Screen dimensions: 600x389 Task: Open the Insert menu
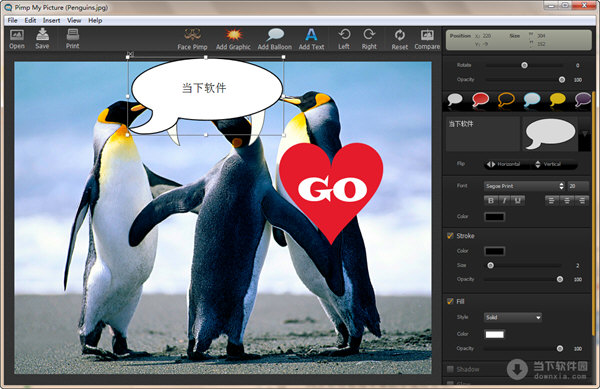(x=51, y=20)
